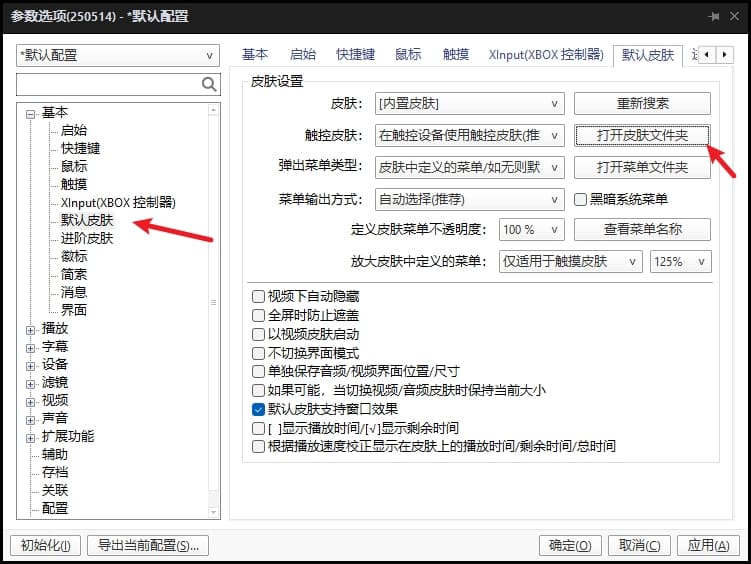Check 全屏时防止遮盖 option

pyautogui.click(x=258, y=315)
